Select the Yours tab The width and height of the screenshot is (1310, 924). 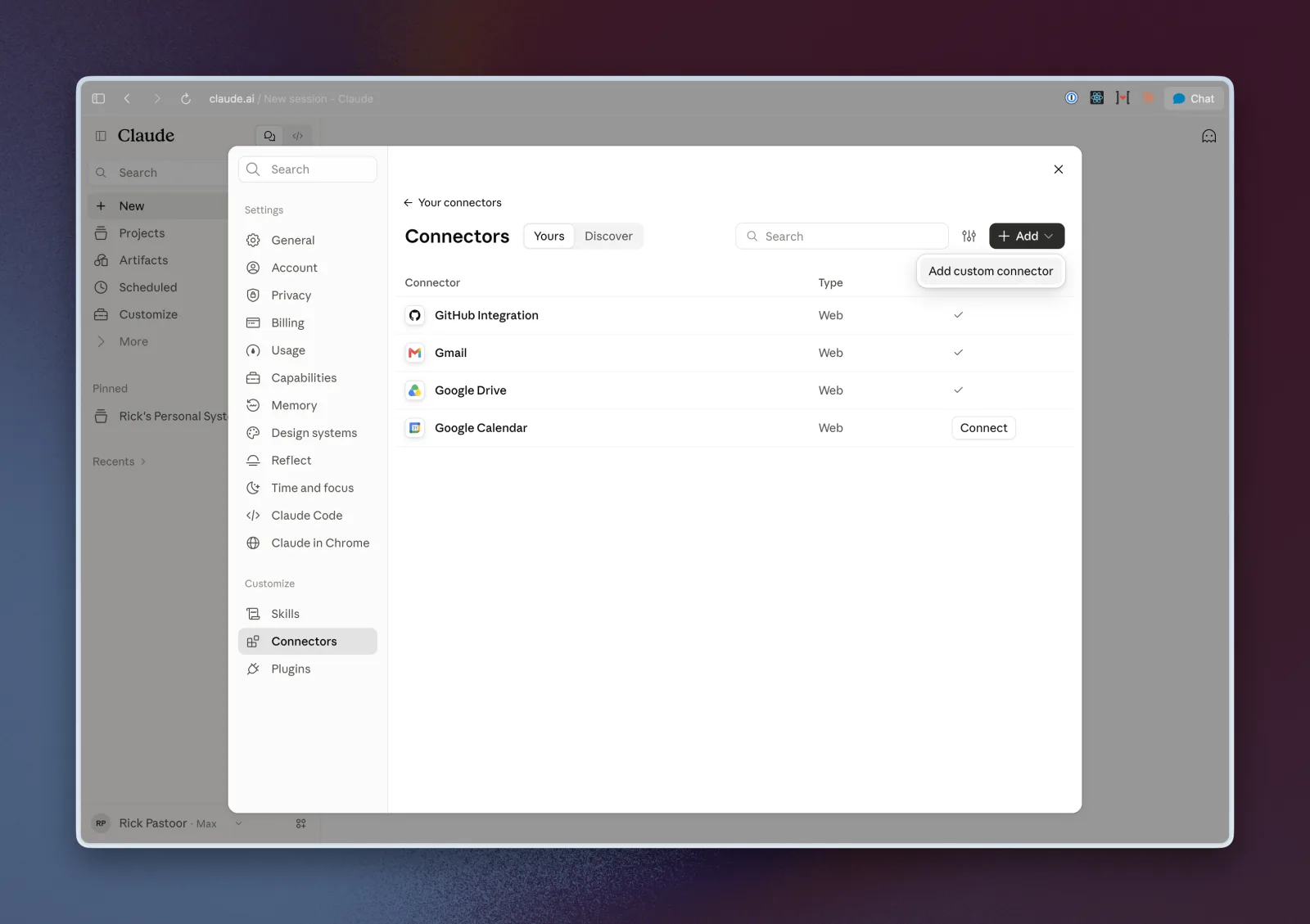[549, 236]
